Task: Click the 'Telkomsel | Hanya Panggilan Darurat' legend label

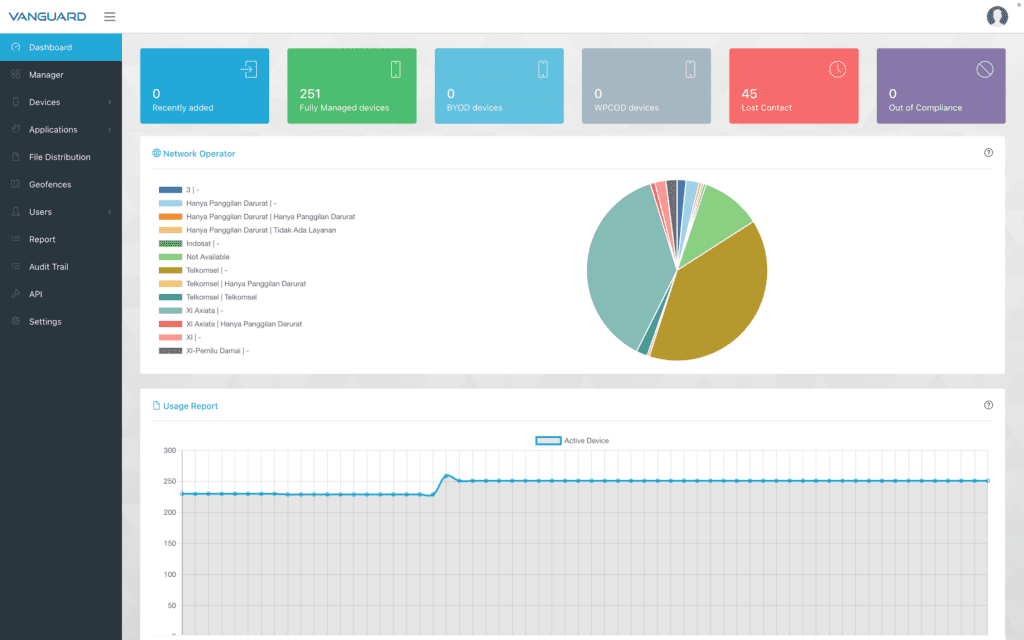Action: coord(246,283)
